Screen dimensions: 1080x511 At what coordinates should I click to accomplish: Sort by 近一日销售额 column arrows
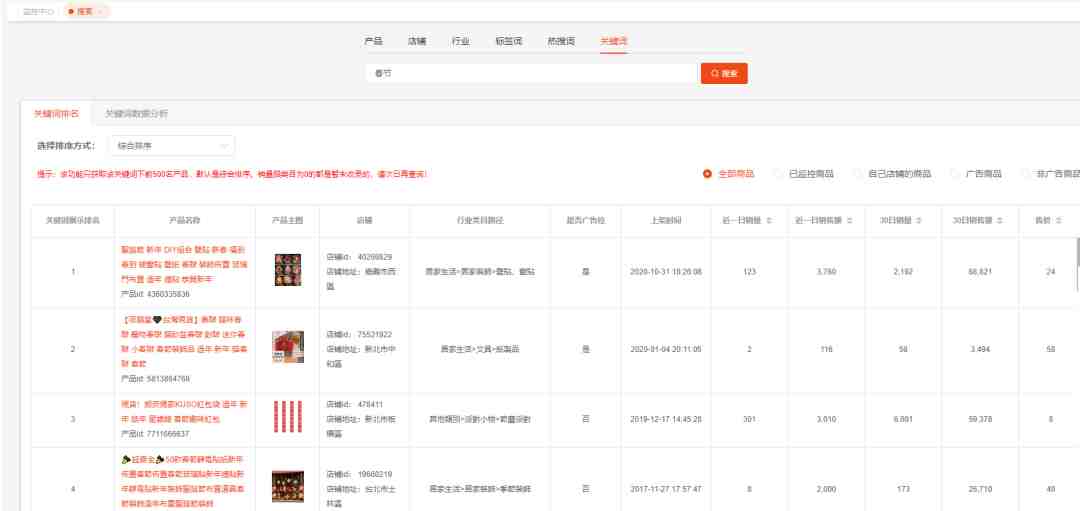[849, 221]
